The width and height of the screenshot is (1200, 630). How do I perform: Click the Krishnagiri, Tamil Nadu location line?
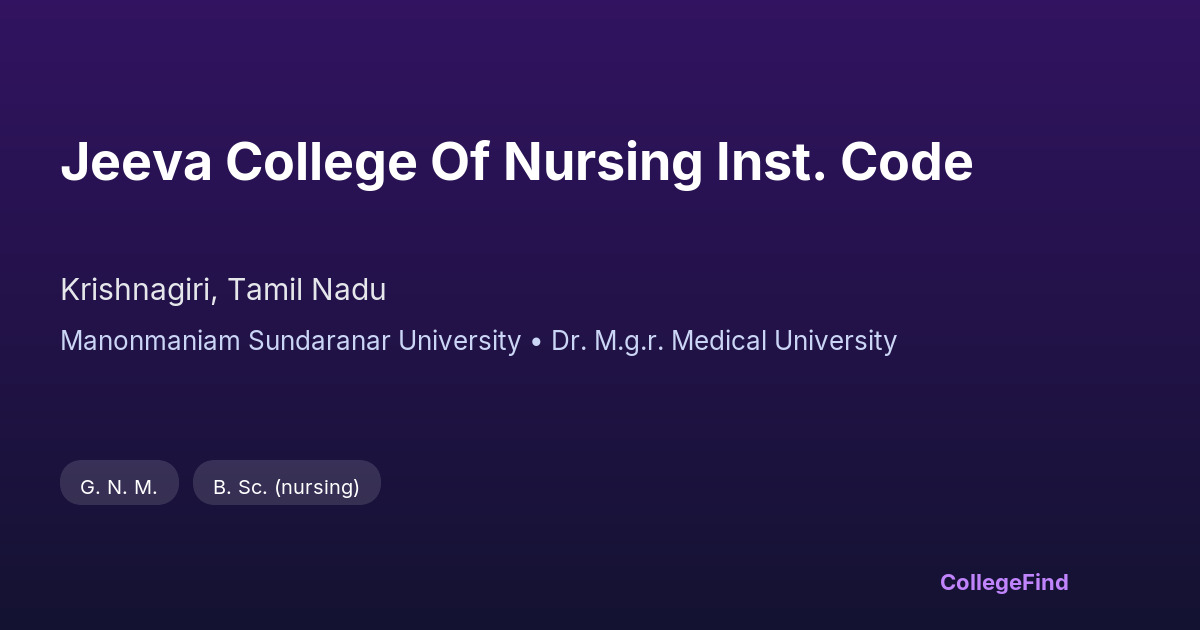click(x=223, y=290)
